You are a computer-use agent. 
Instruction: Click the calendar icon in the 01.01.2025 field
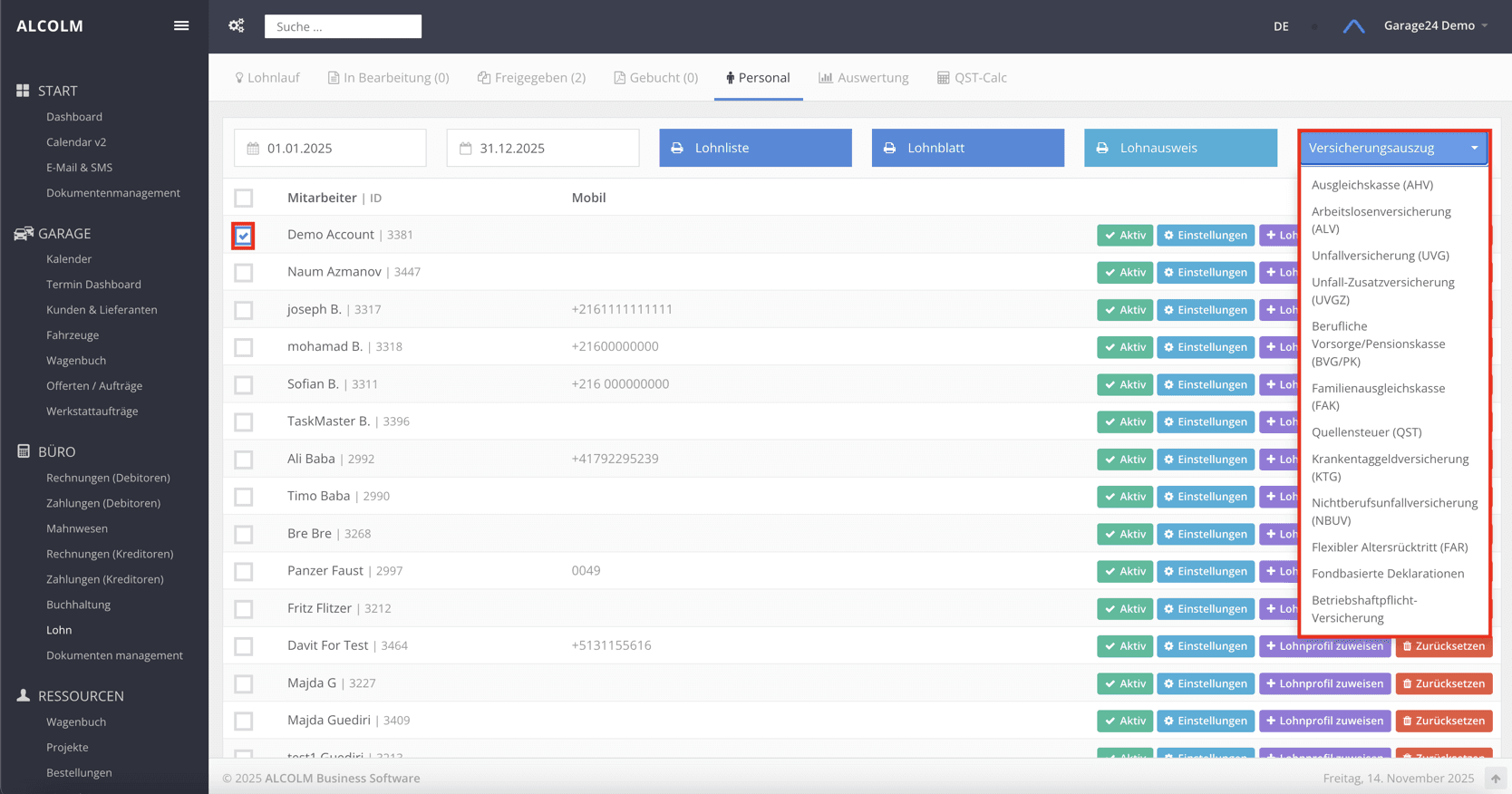coord(253,148)
